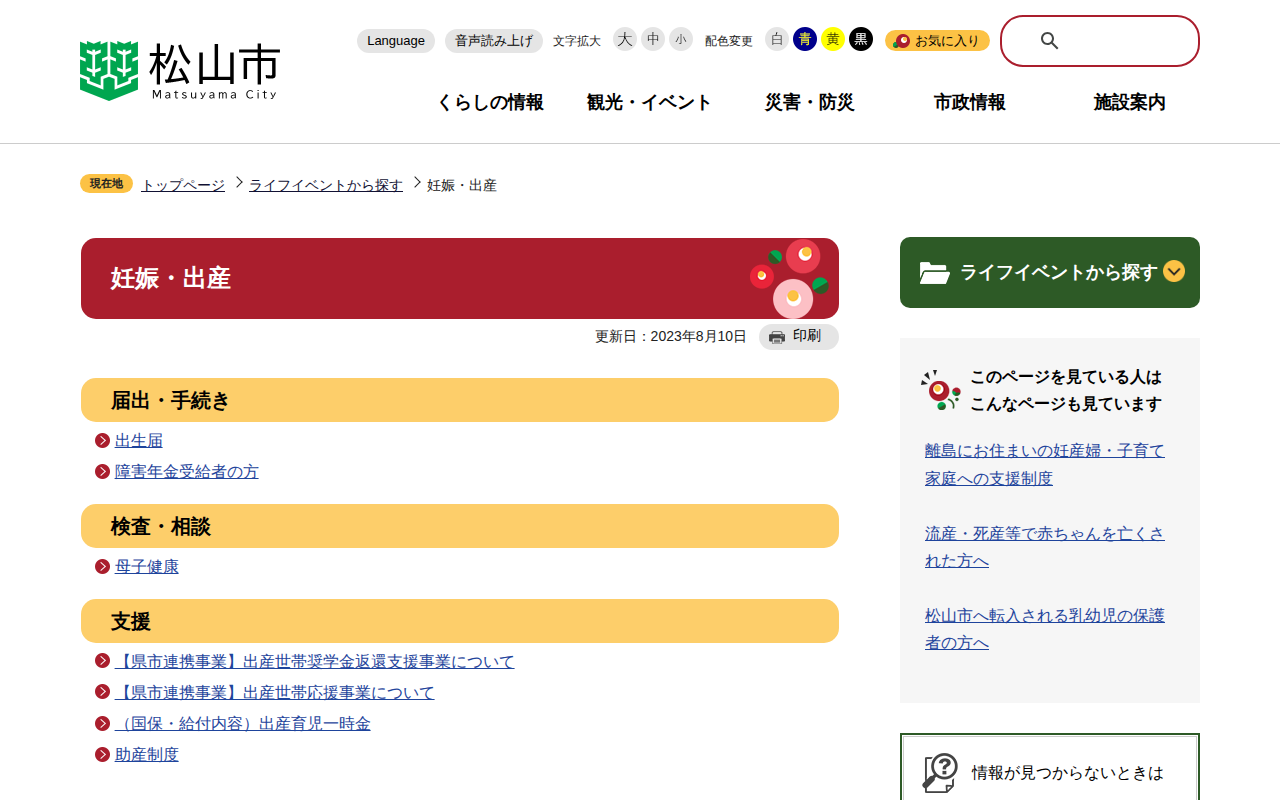Open the 助産制度 link
The image size is (1280, 800).
147,755
